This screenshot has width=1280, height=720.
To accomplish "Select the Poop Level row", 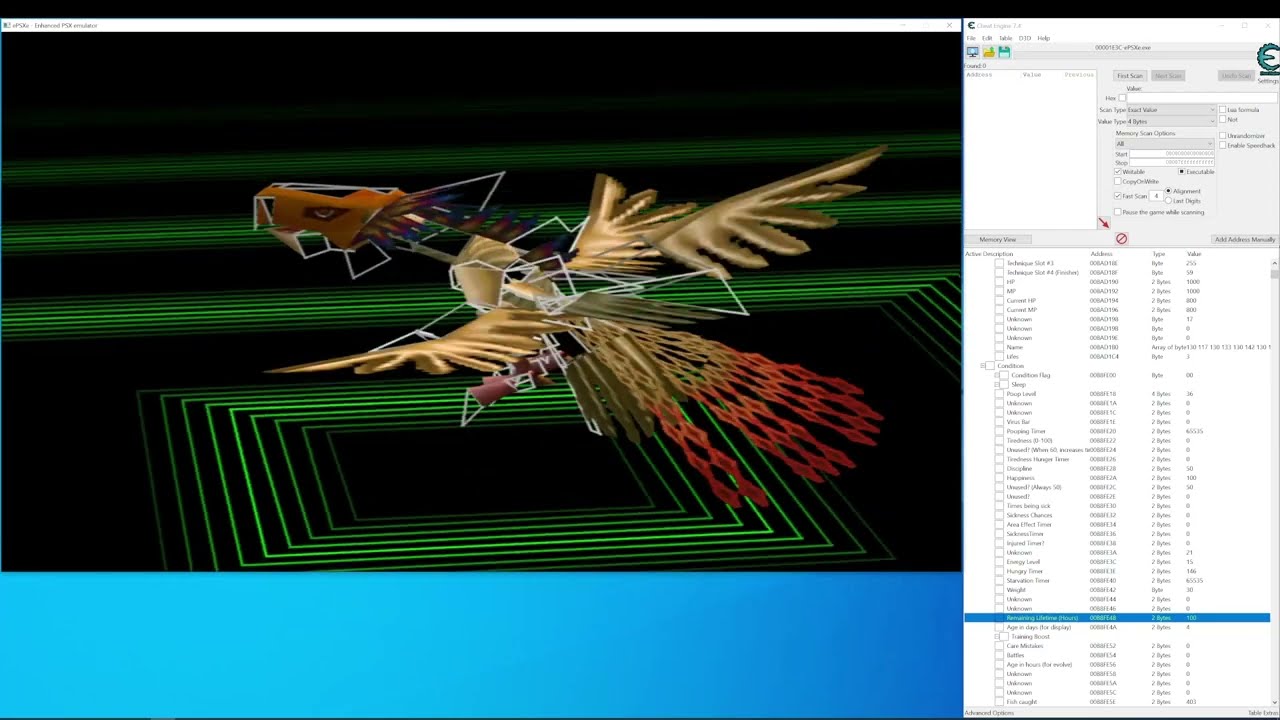I will 1117,394.
